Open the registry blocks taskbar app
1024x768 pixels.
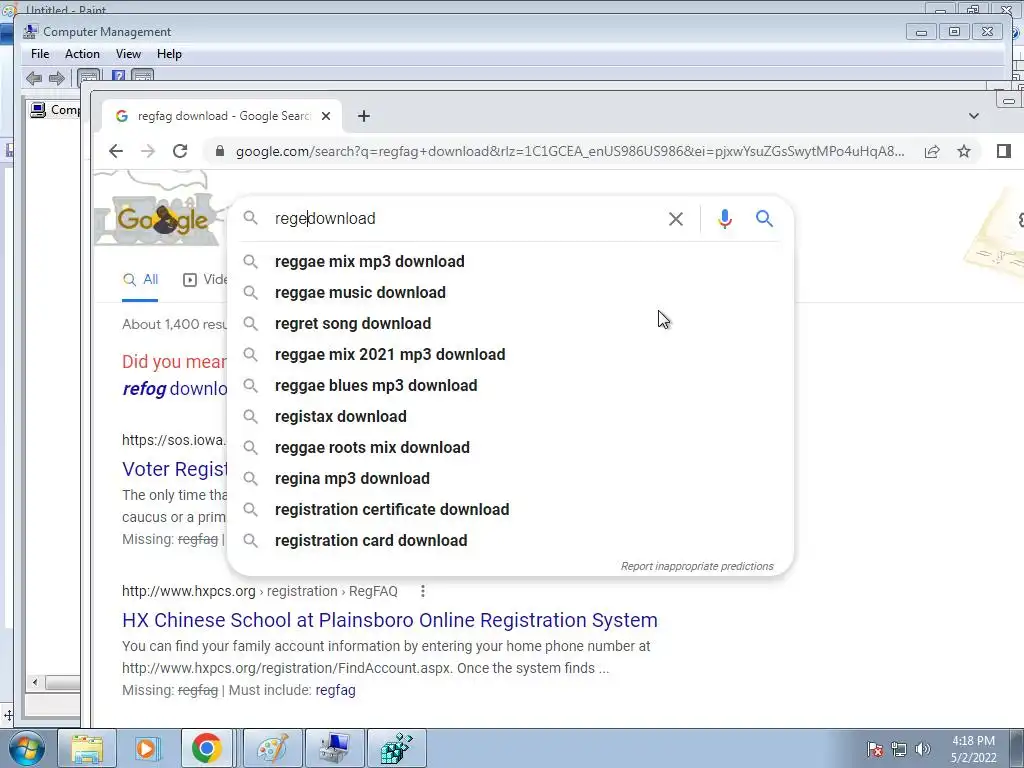pyautogui.click(x=396, y=748)
